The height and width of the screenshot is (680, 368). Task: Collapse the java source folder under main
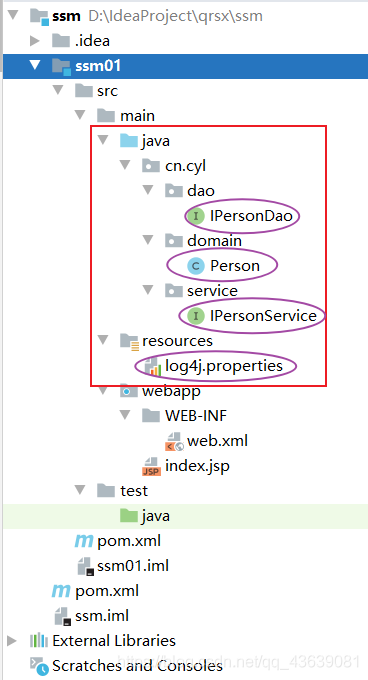(x=103, y=140)
